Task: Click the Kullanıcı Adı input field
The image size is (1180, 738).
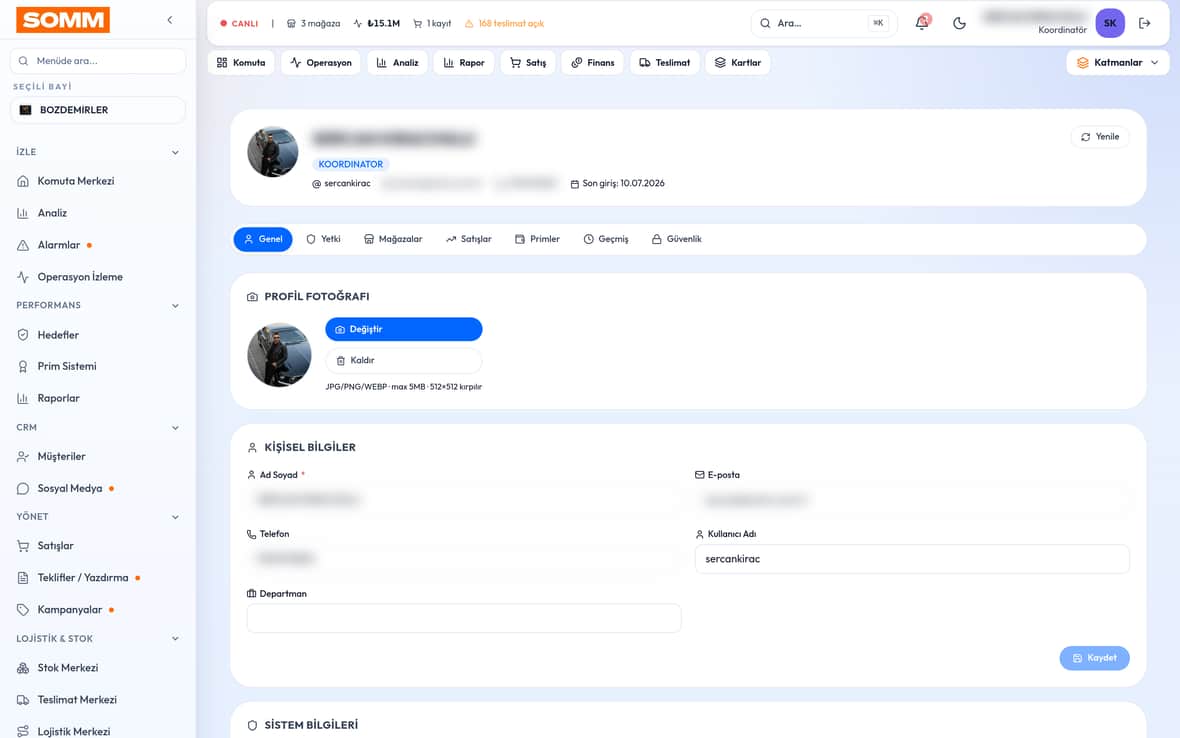Action: tap(912, 559)
